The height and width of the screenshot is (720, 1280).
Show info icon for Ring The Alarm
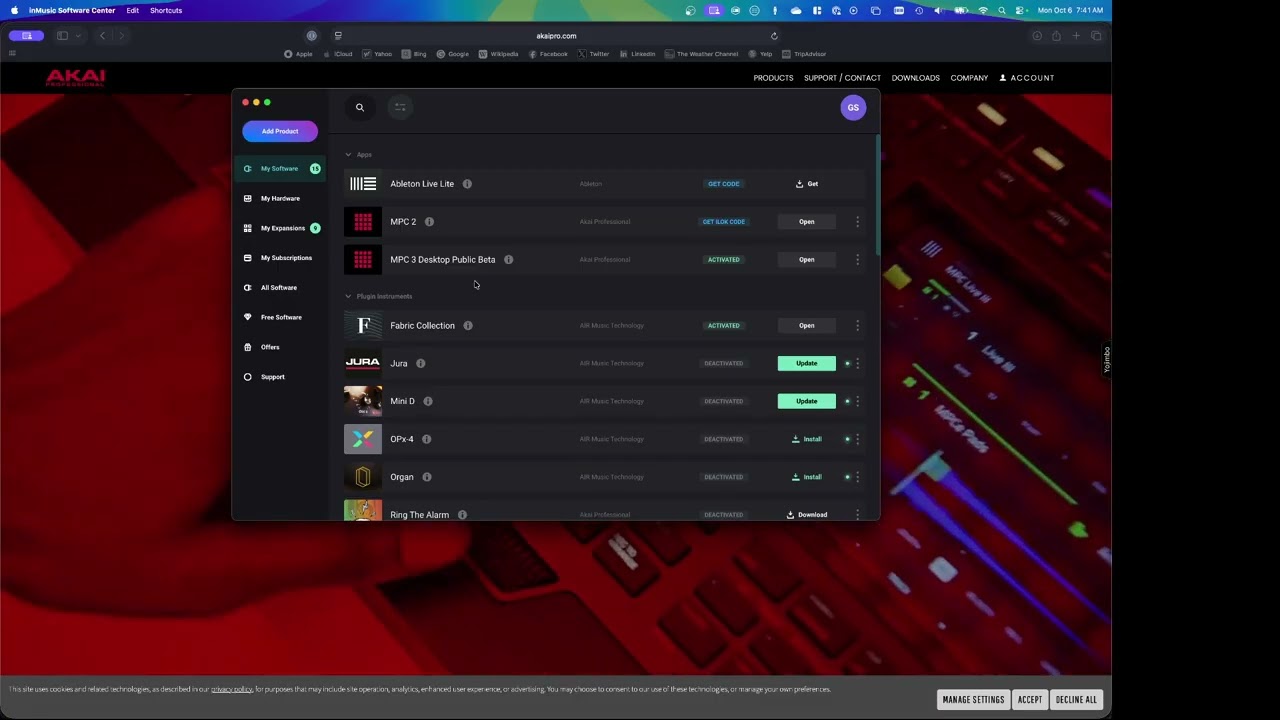(462, 515)
